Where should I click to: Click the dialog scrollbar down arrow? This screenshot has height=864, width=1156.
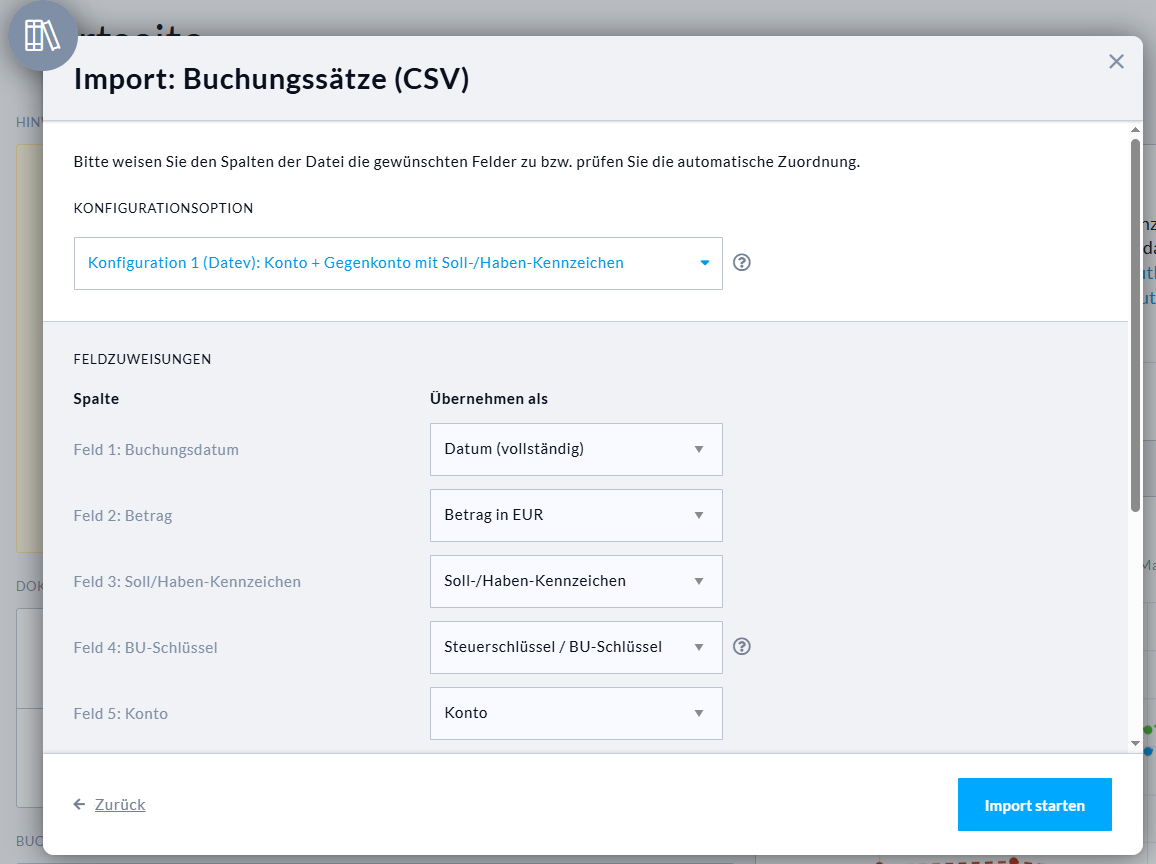[x=1135, y=743]
